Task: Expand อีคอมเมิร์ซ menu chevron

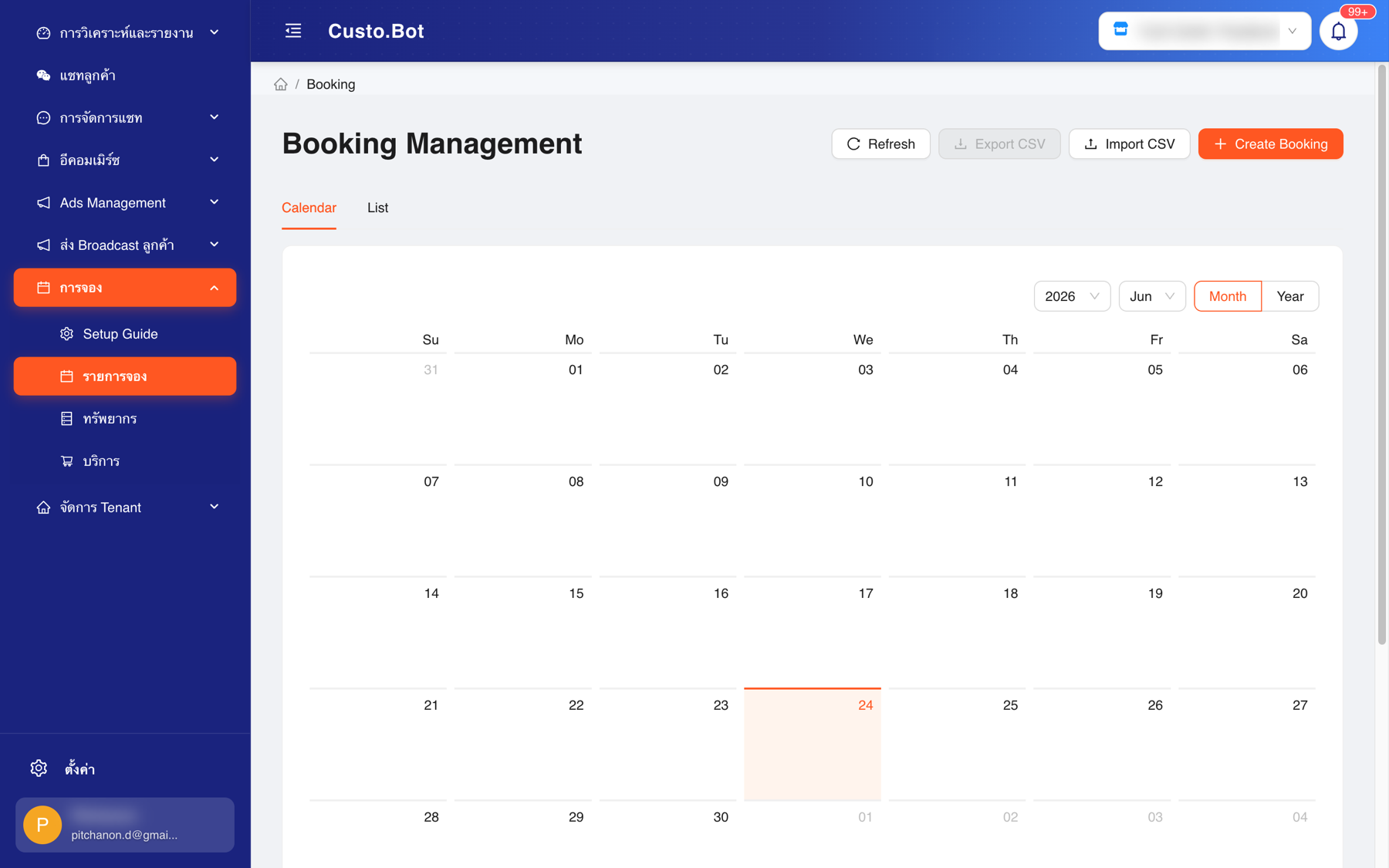Action: click(215, 160)
